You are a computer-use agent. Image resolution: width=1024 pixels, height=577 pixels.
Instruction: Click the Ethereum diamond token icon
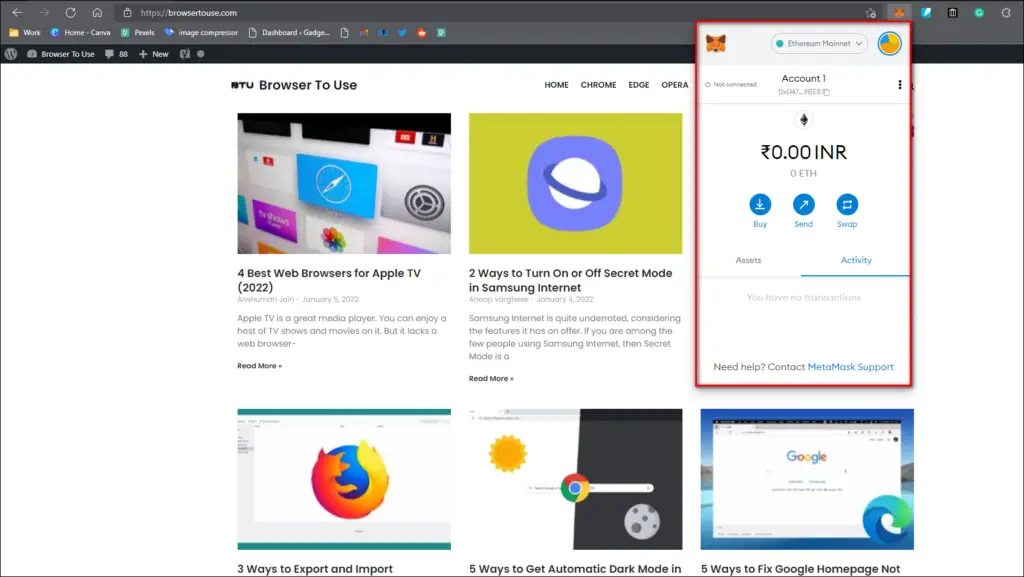[x=804, y=119]
